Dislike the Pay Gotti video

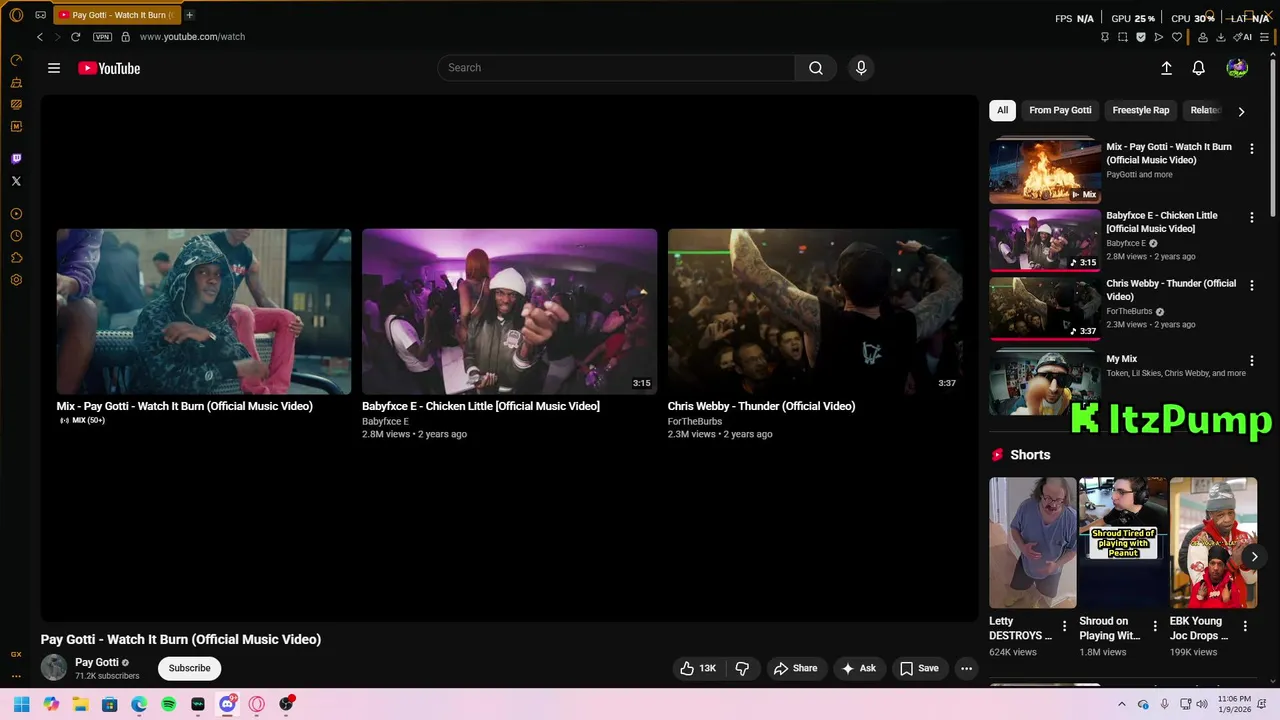[x=743, y=668]
